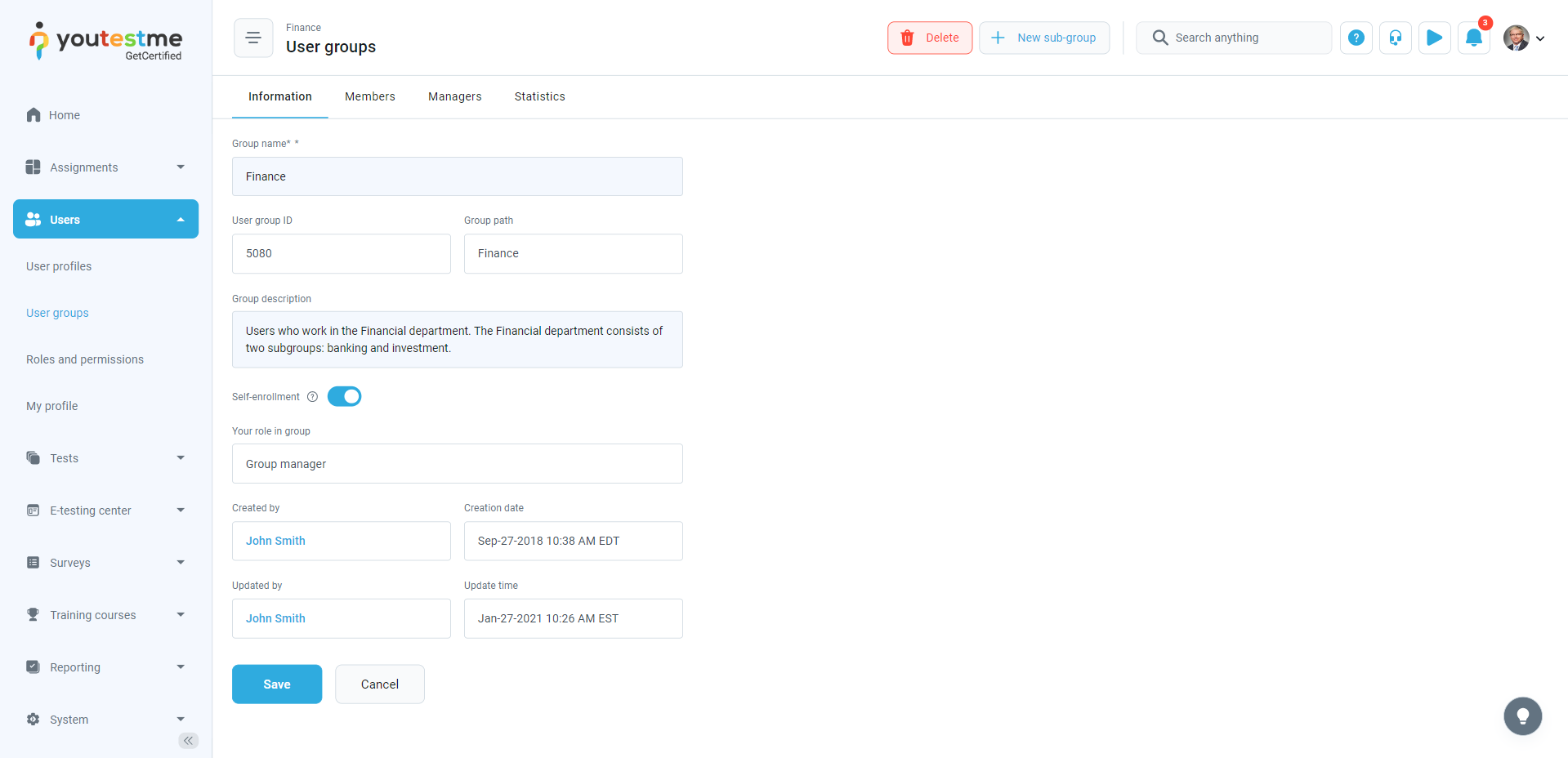Screen dimensions: 1568x758
Task: Open the help question mark icon
Action: [x=1356, y=38]
